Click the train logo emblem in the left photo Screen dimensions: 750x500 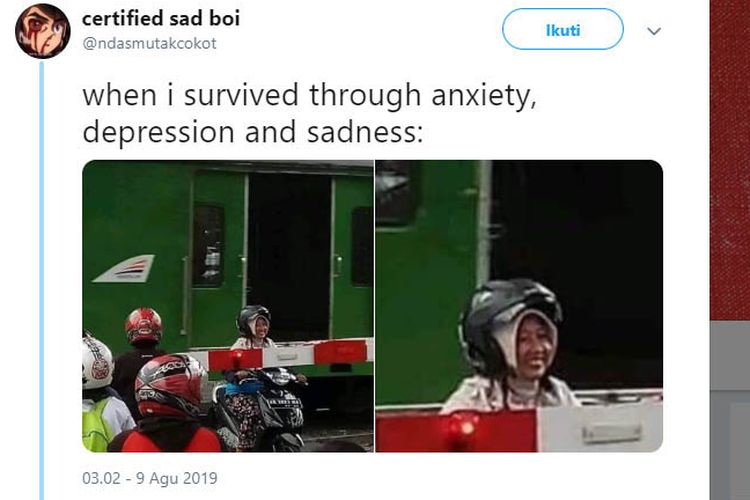click(x=124, y=268)
